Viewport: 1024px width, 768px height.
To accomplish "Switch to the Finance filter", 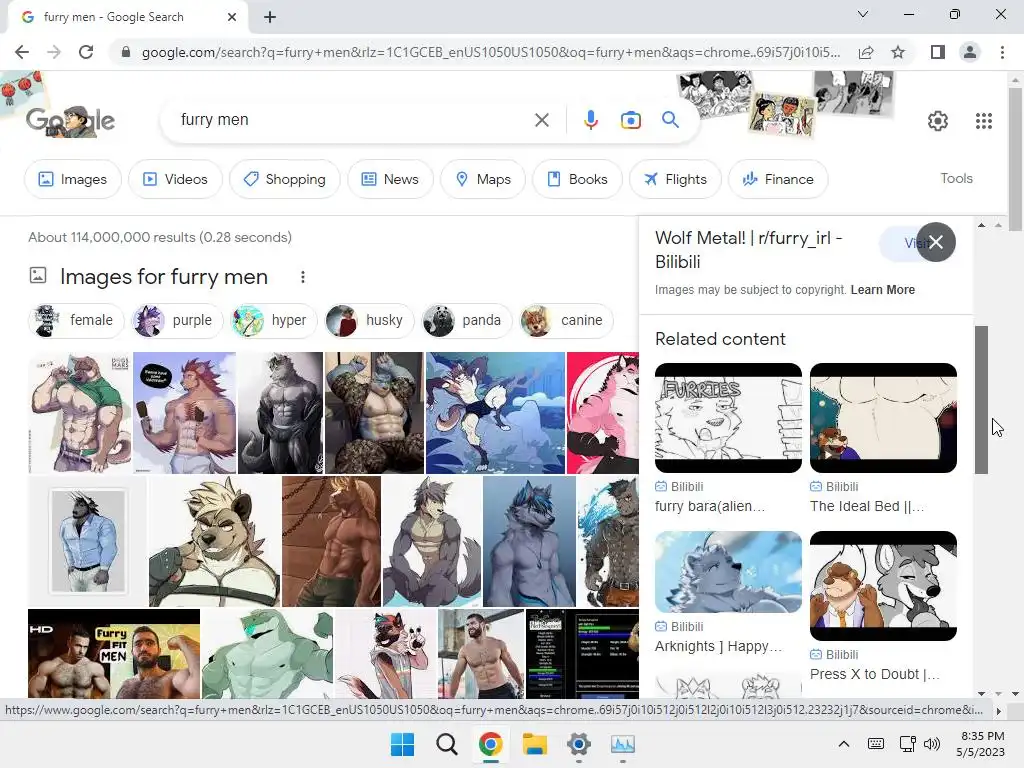I will [778, 179].
